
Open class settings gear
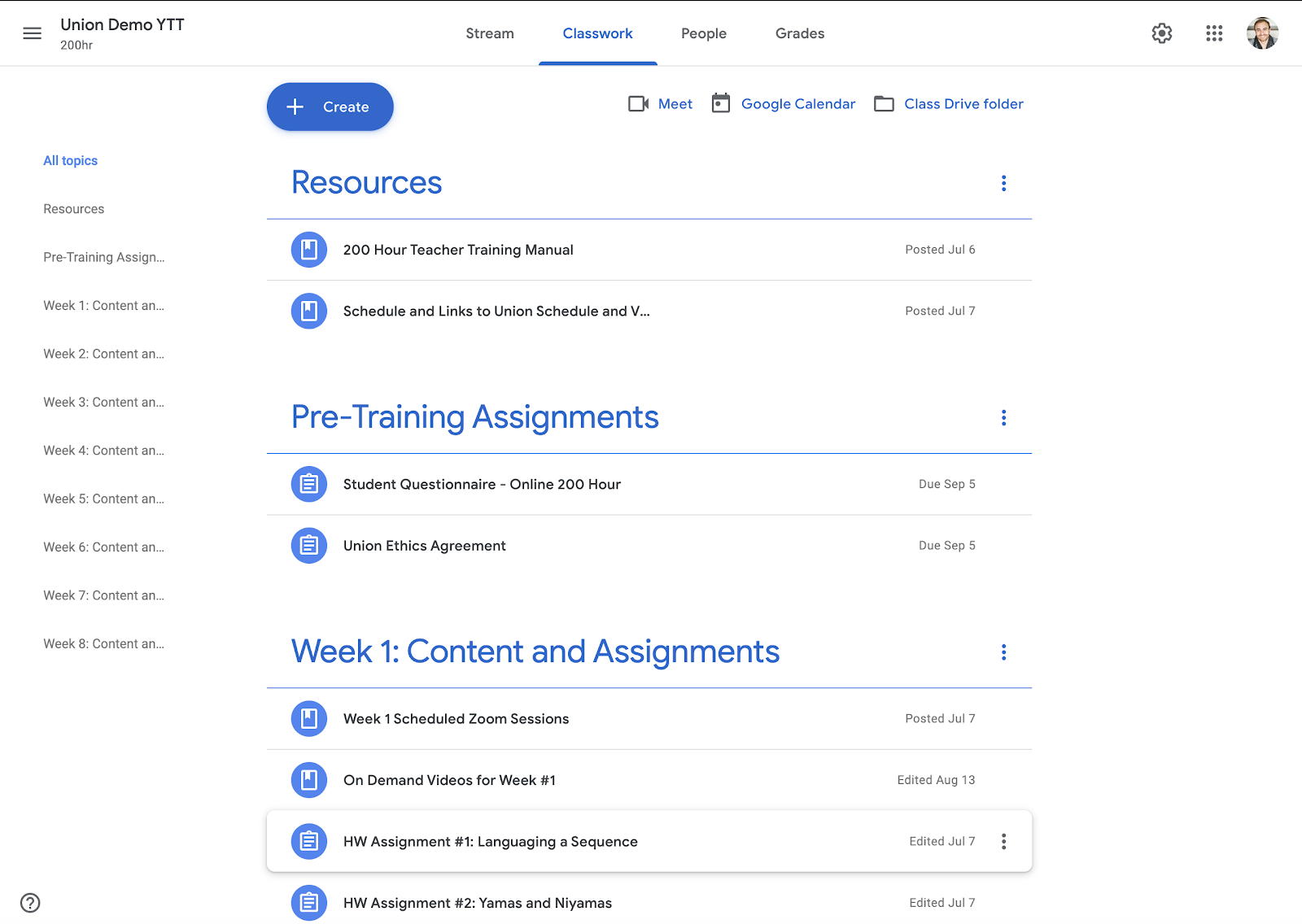coord(1161,33)
